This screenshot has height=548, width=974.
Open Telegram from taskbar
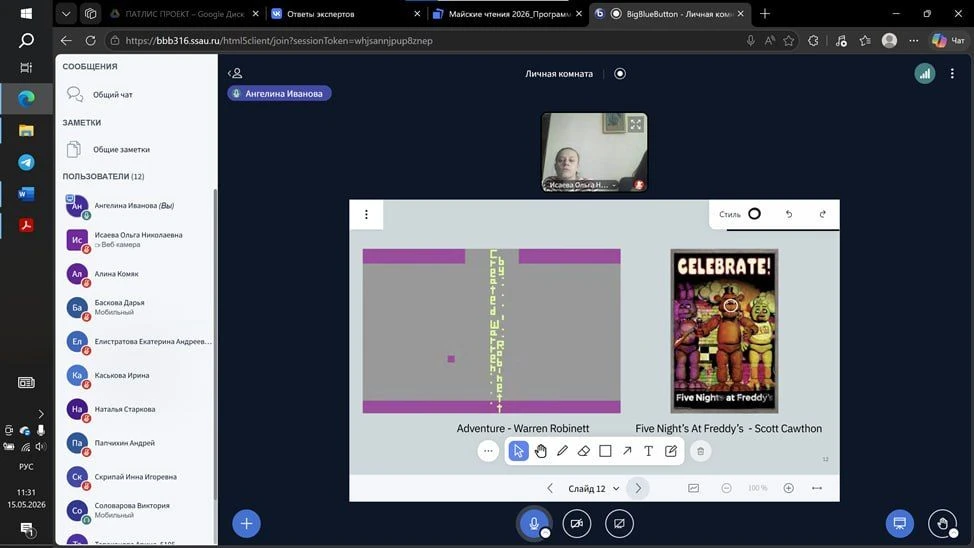pos(26,162)
